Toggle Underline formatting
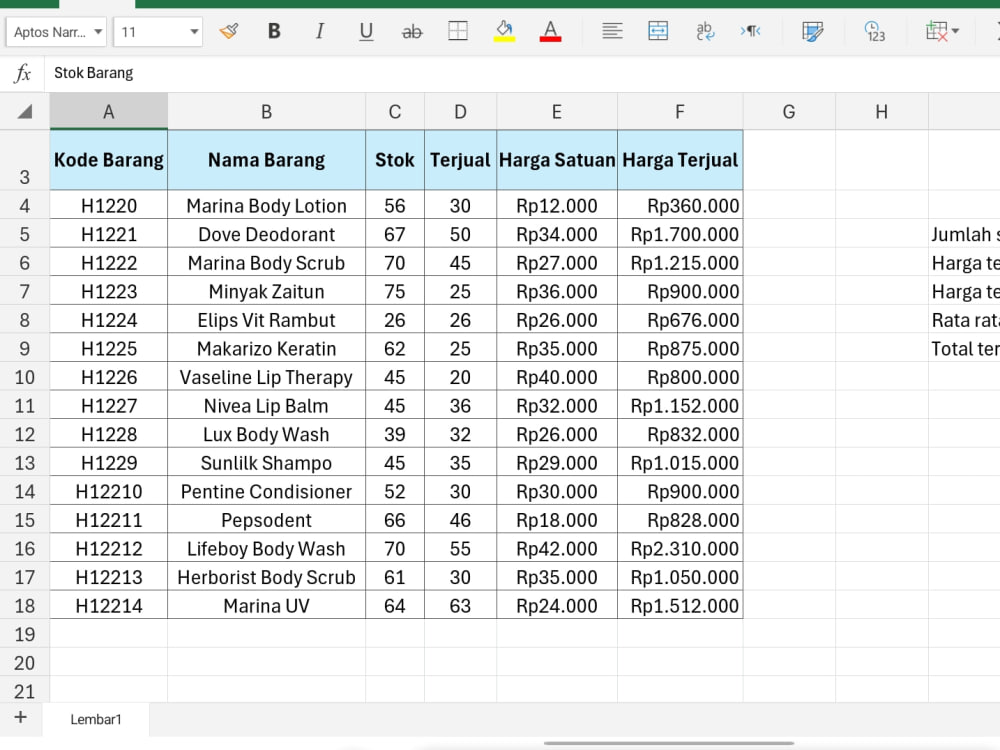Viewport: 1000px width, 750px height. click(x=366, y=31)
